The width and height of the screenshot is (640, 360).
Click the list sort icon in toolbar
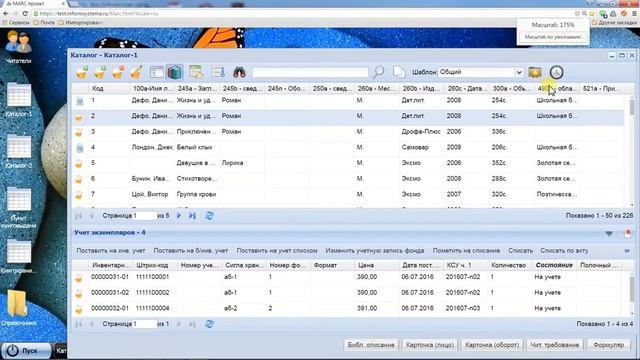[x=218, y=72]
